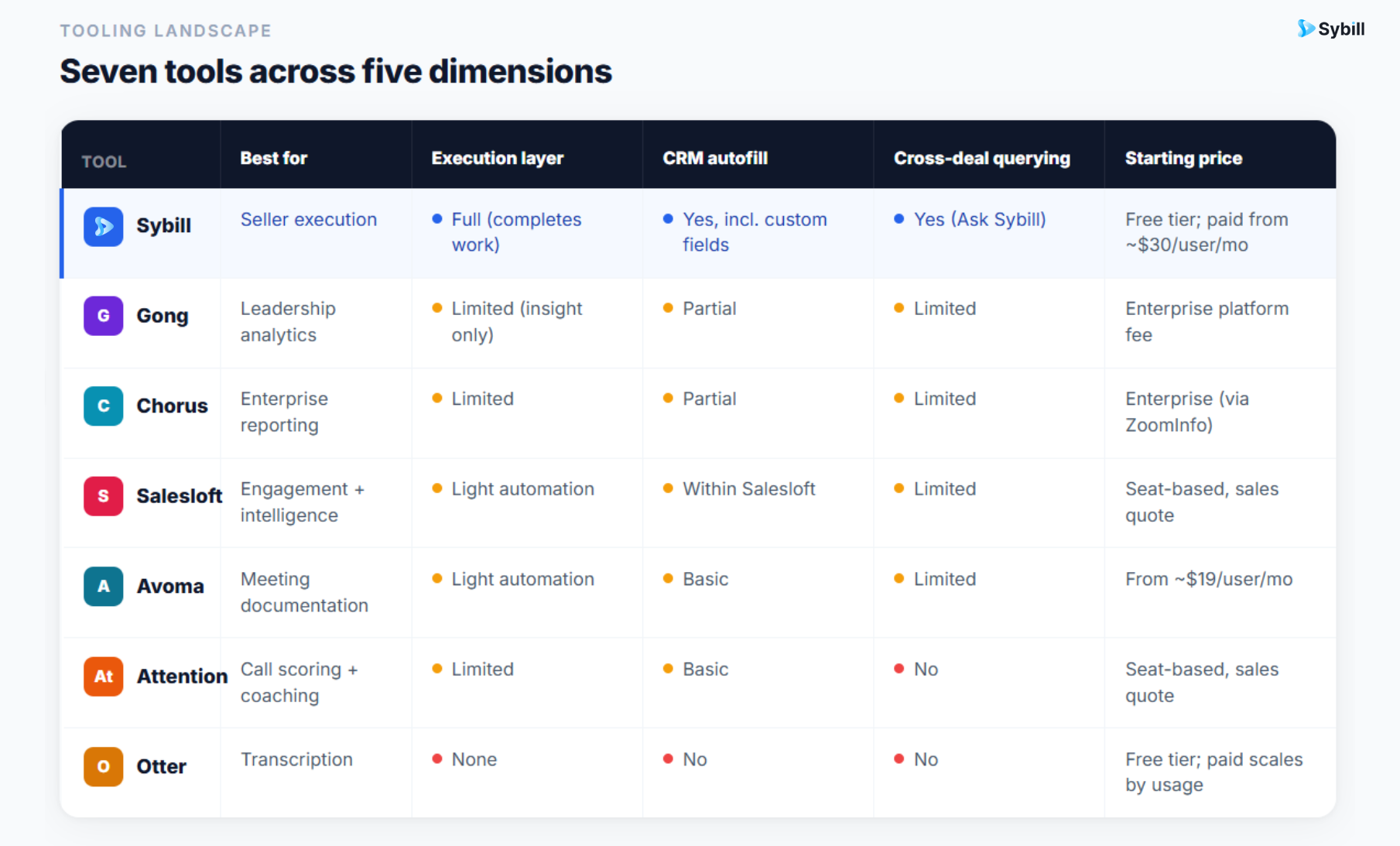Image resolution: width=1400 pixels, height=846 pixels.
Task: Click the blue Sybill row icon
Action: (x=103, y=226)
